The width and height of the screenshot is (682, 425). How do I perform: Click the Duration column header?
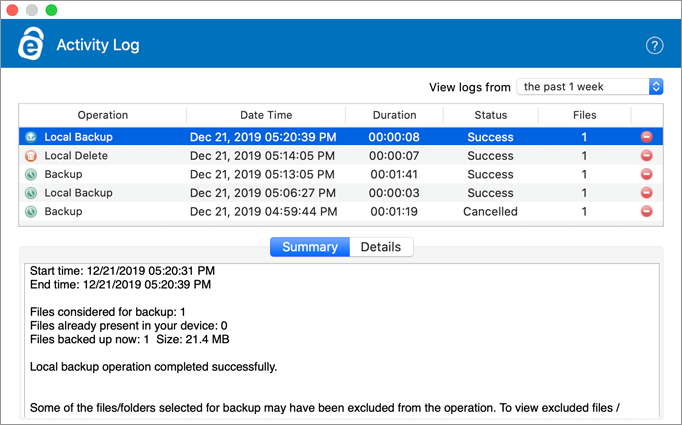click(x=394, y=115)
